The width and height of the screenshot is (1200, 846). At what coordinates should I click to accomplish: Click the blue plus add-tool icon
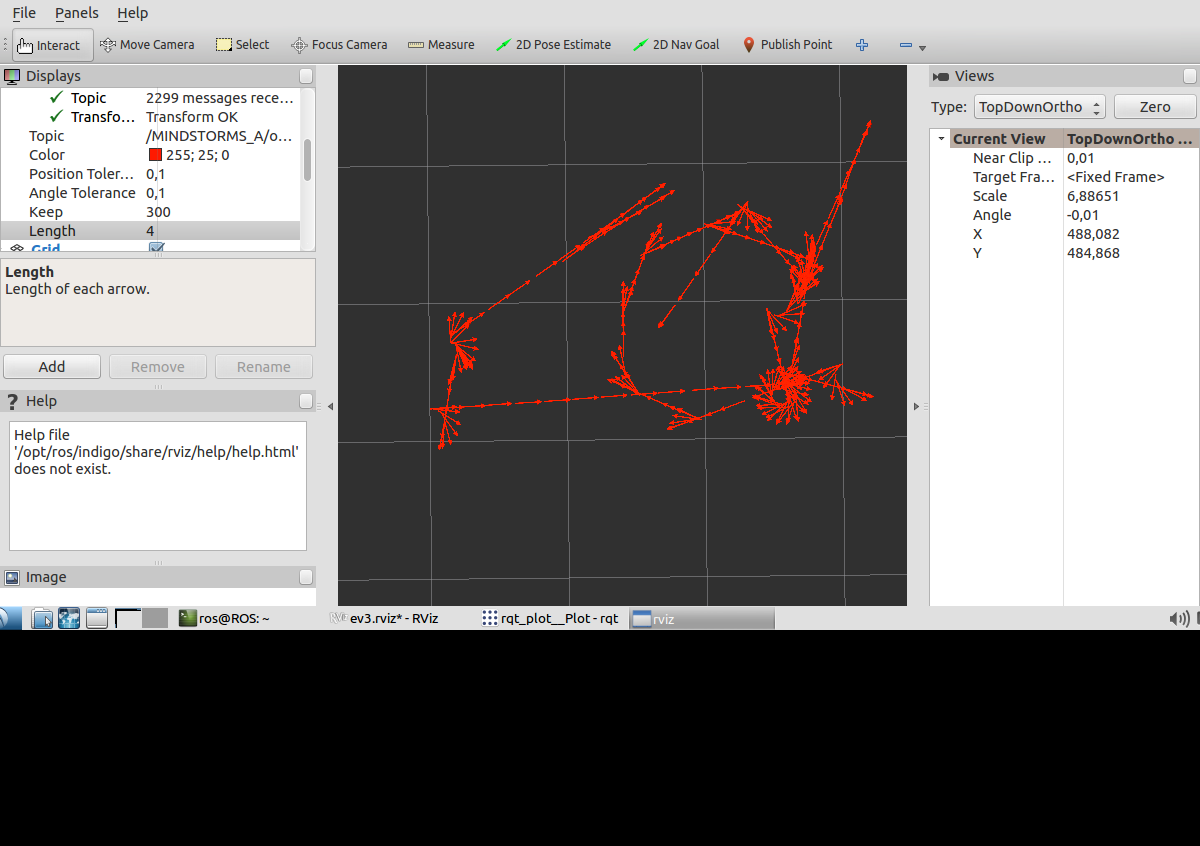pyautogui.click(x=862, y=45)
